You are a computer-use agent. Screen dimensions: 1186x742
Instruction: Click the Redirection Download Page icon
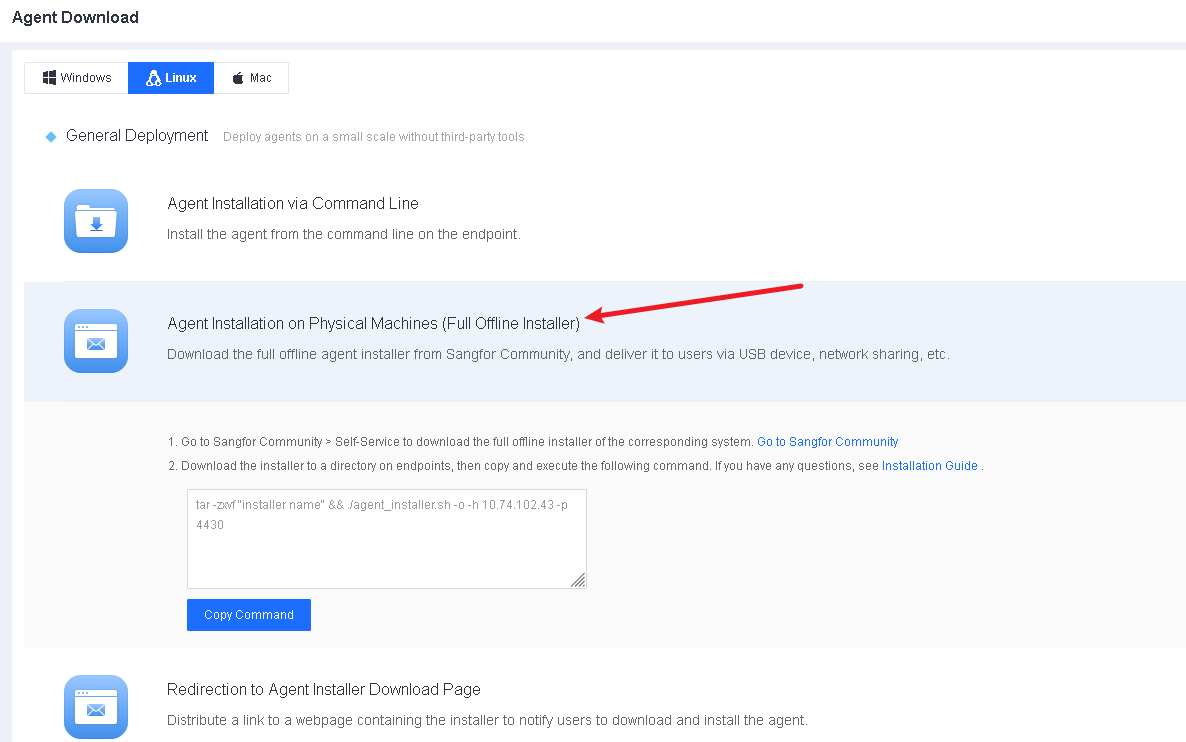tap(96, 707)
